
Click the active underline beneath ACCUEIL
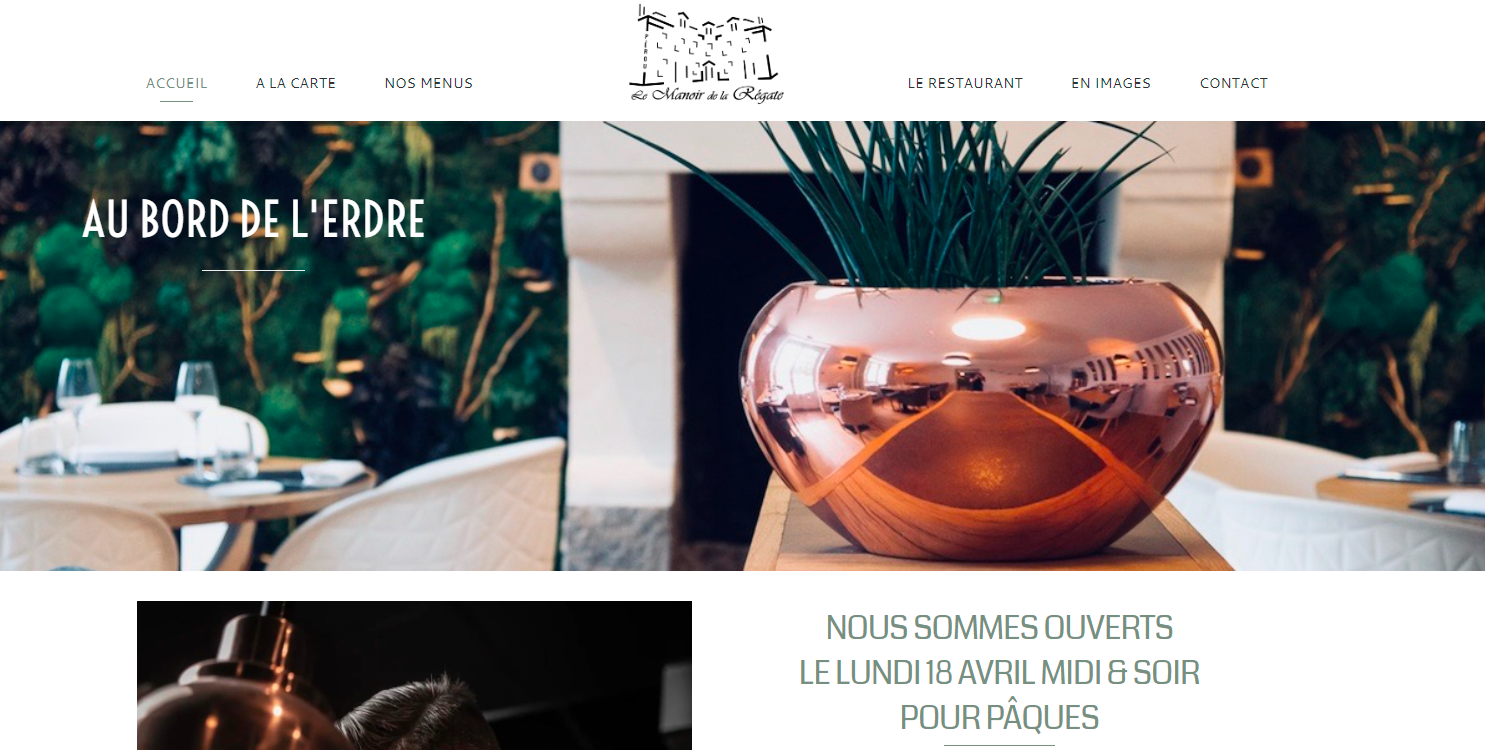[x=177, y=101]
